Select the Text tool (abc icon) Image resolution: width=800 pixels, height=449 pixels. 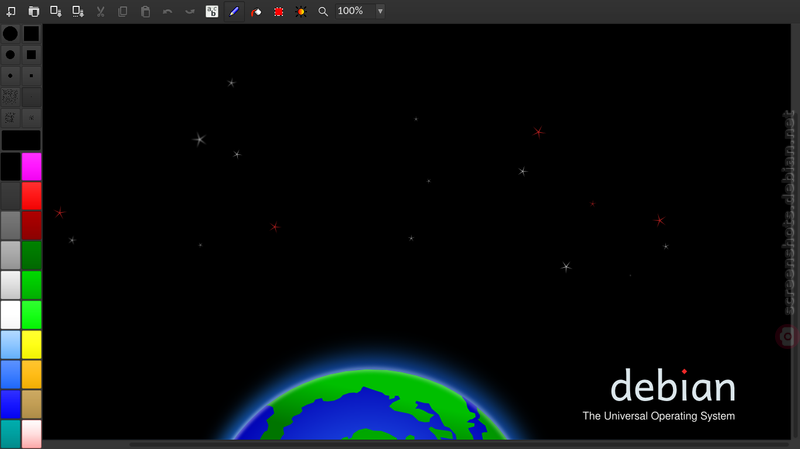[x=212, y=11]
